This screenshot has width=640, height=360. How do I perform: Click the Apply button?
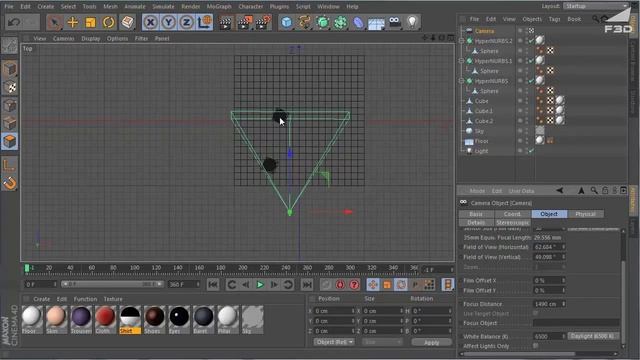coord(431,342)
